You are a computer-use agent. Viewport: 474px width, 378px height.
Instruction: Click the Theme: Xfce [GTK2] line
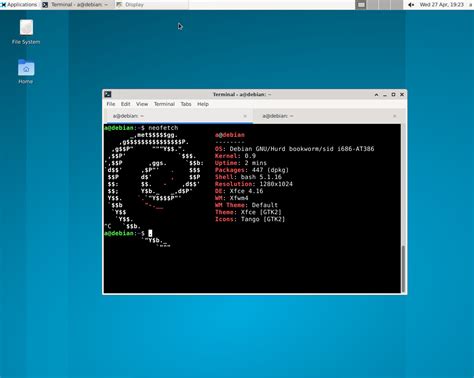point(248,212)
